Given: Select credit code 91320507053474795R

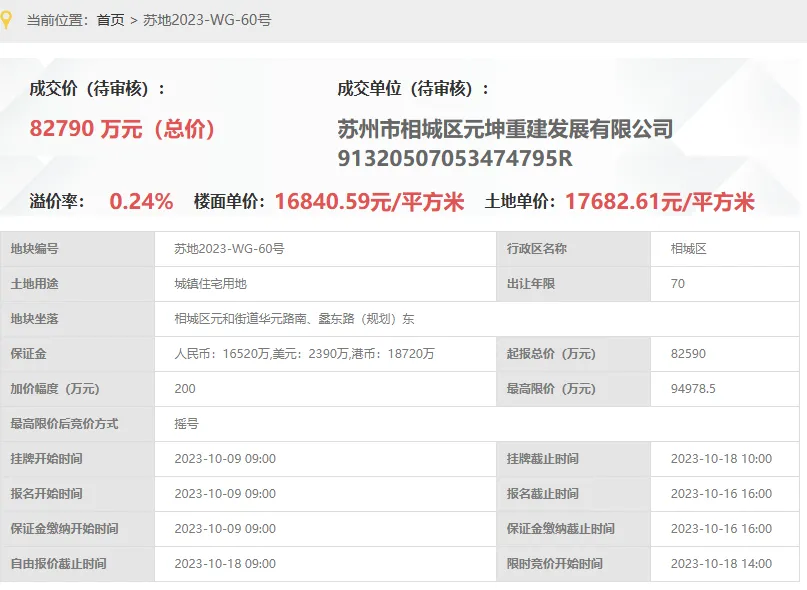Looking at the screenshot, I should point(455,159).
